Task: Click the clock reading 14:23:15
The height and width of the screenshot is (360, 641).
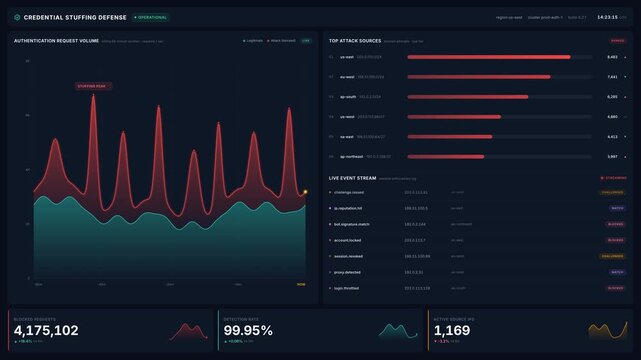Action: click(607, 18)
